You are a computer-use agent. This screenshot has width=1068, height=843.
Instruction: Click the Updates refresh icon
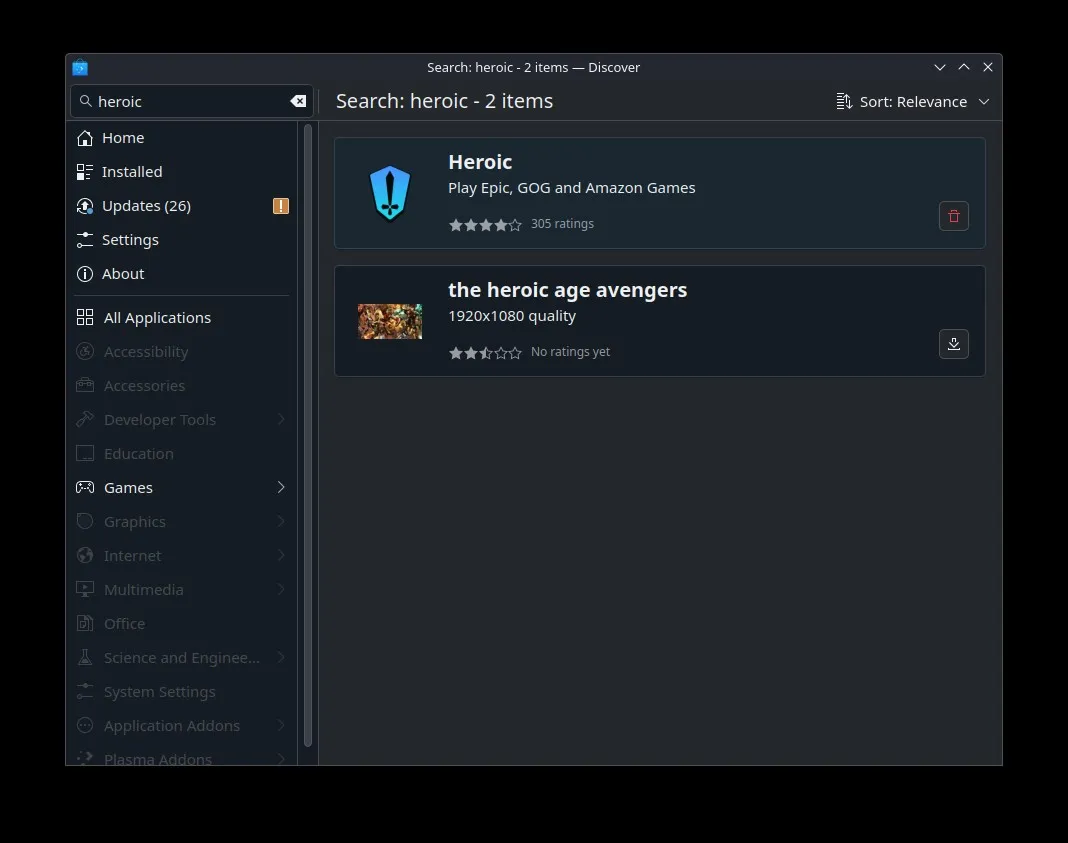(84, 206)
